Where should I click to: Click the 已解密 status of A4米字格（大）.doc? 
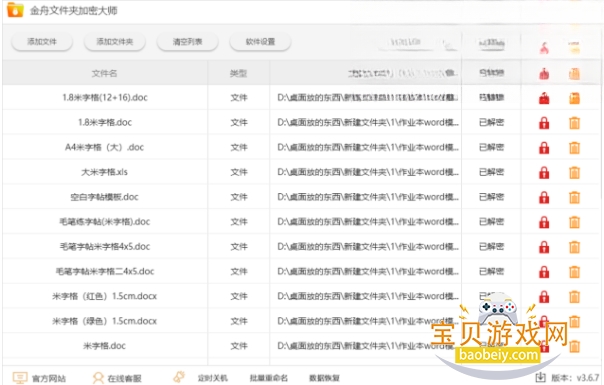coord(492,147)
